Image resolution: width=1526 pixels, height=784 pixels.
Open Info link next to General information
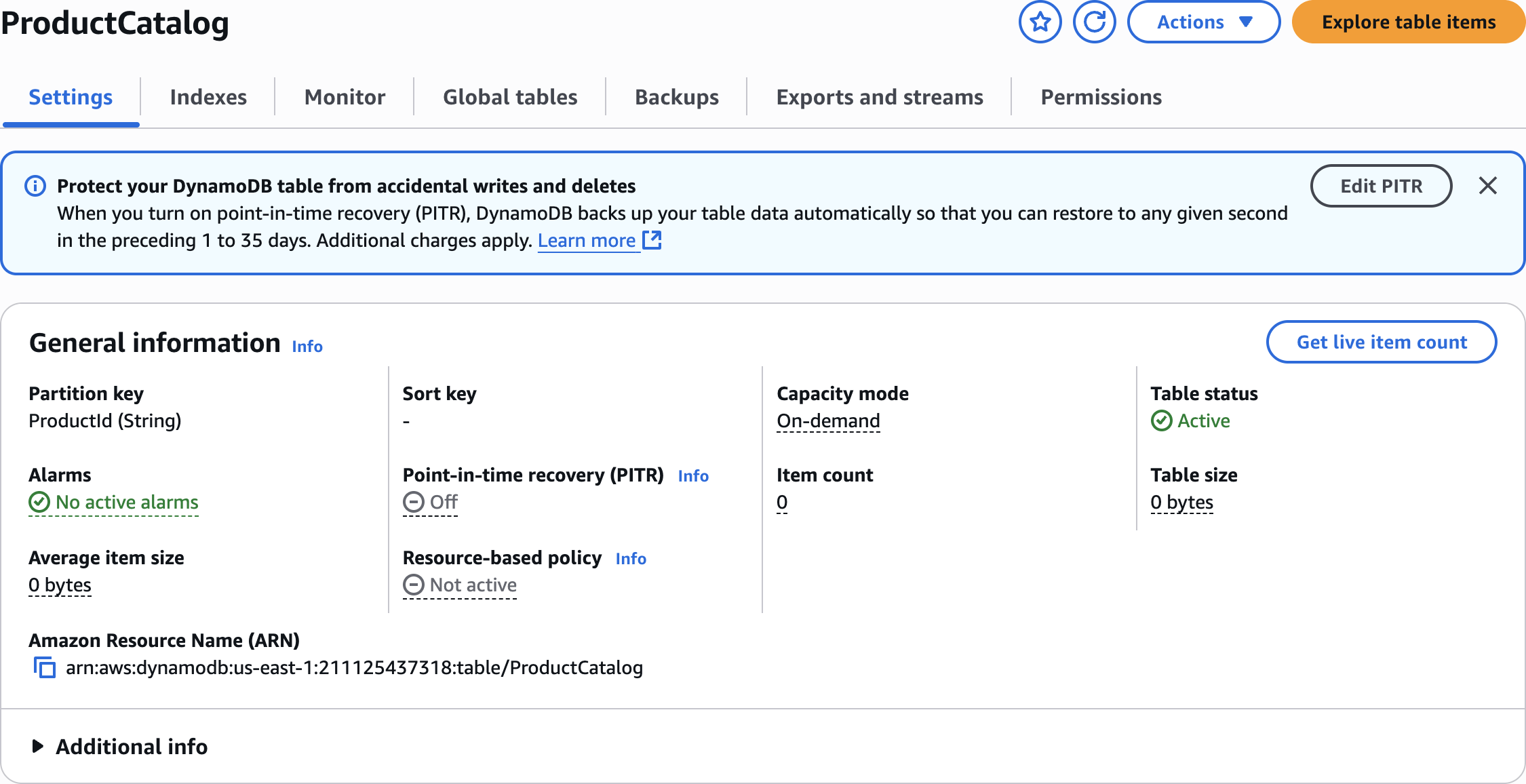(x=307, y=347)
